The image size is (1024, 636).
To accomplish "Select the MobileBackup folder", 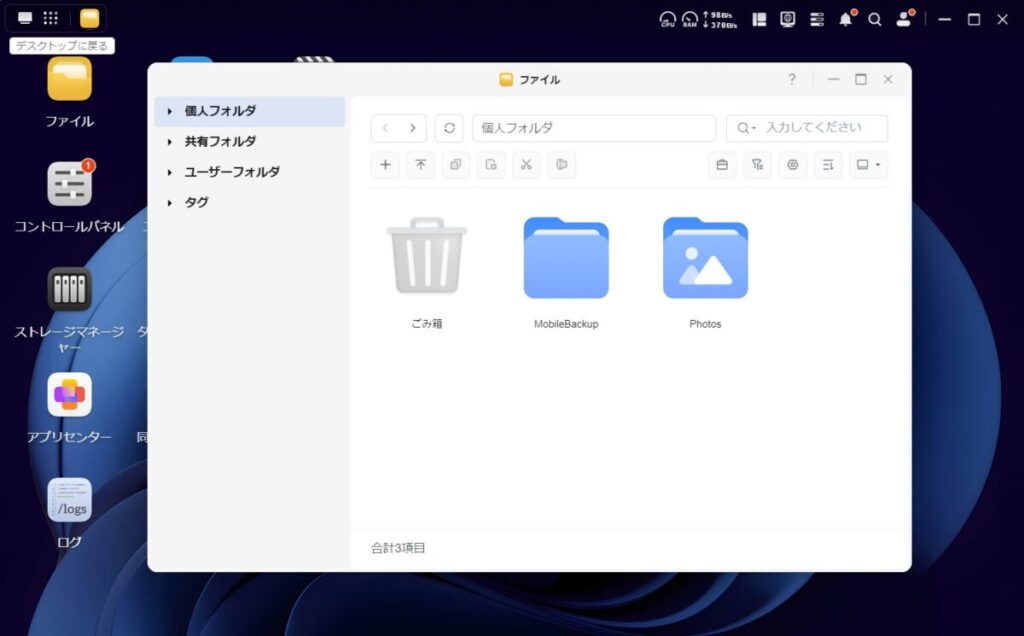I will [x=566, y=260].
